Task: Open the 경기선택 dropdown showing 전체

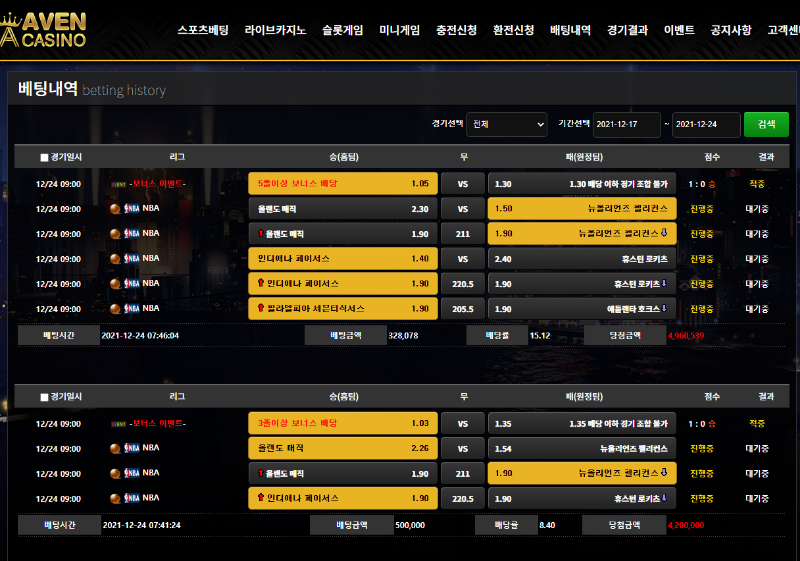Action: tap(507, 124)
